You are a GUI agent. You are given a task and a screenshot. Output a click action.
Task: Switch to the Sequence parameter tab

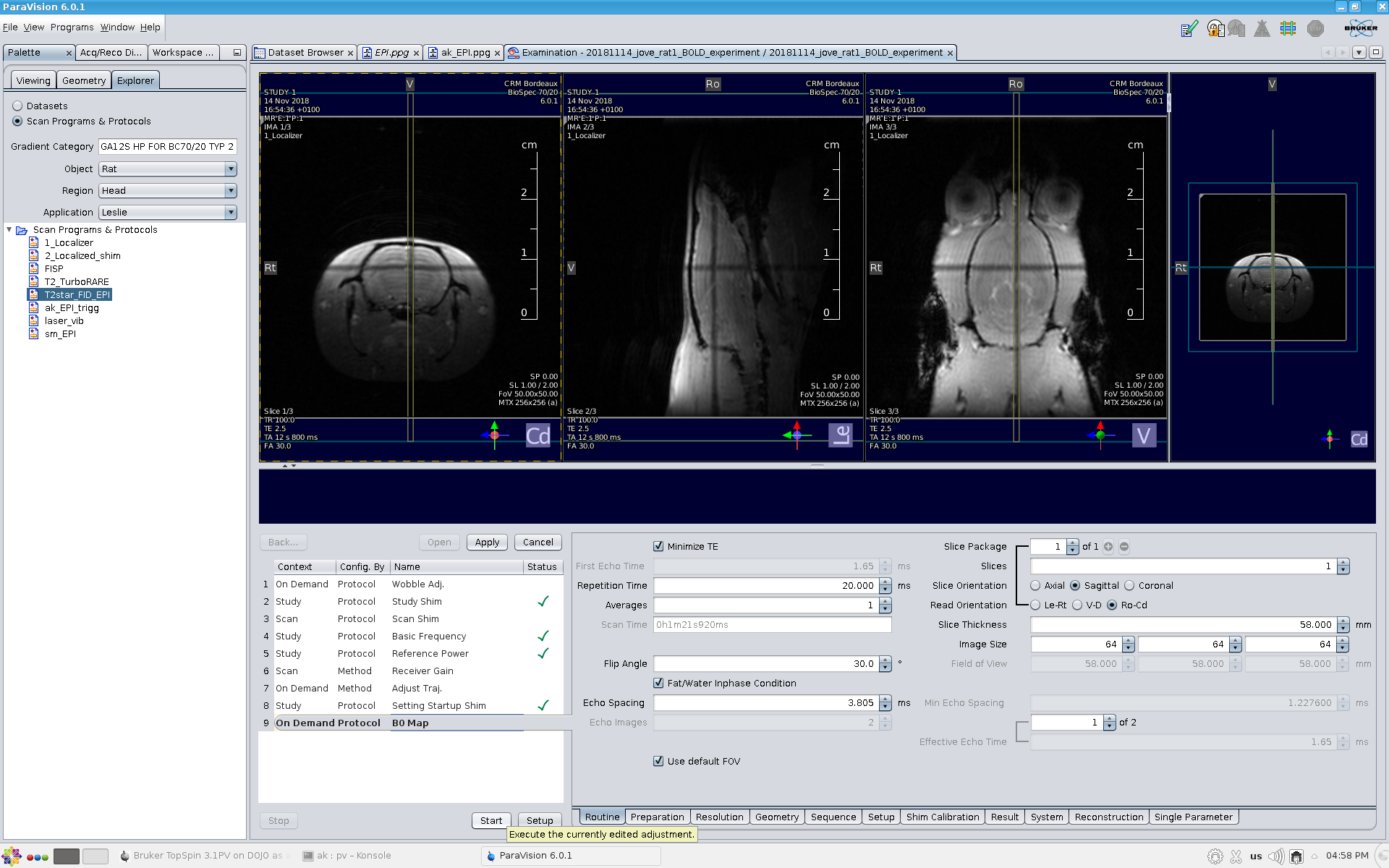[x=833, y=817]
